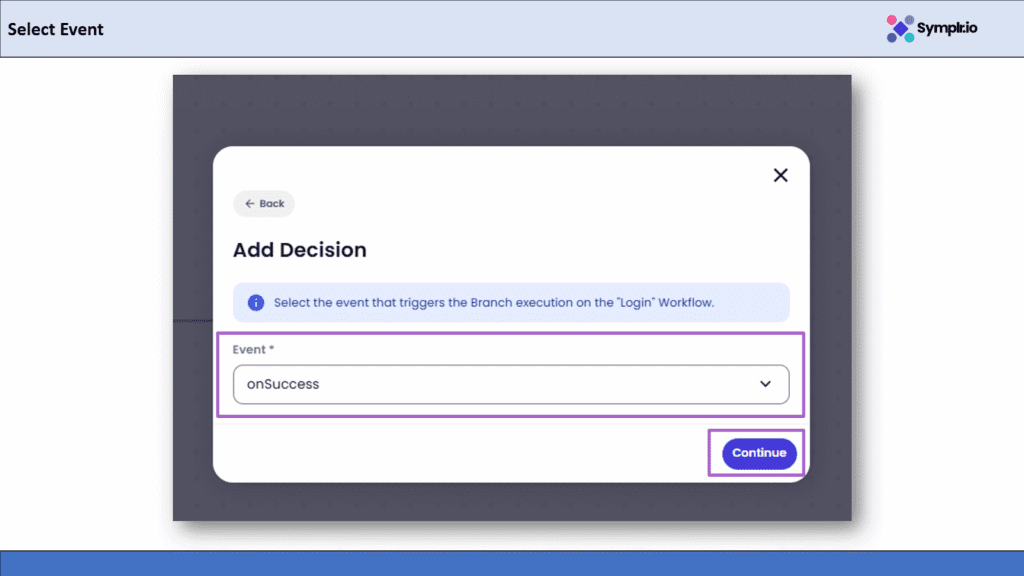Click the Symplr.io brand name text
The height and width of the screenshot is (576, 1024).
click(947, 28)
